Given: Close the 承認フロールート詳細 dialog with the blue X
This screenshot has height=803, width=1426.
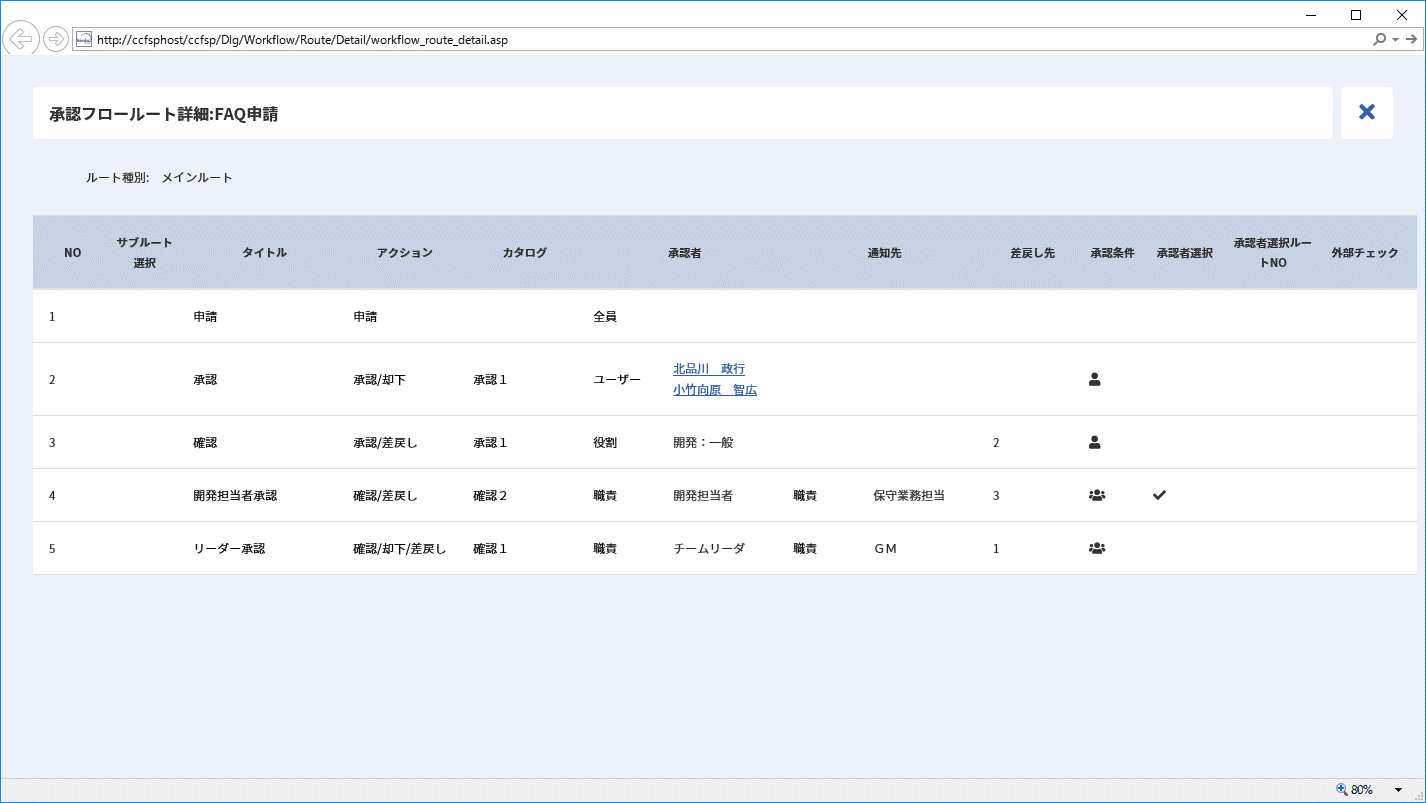Looking at the screenshot, I should coord(1367,112).
